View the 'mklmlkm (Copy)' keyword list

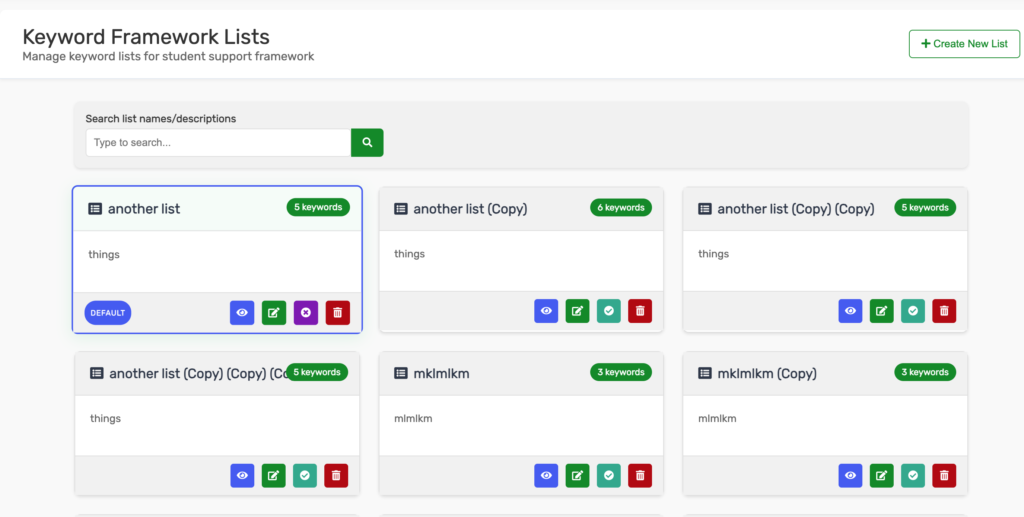850,476
